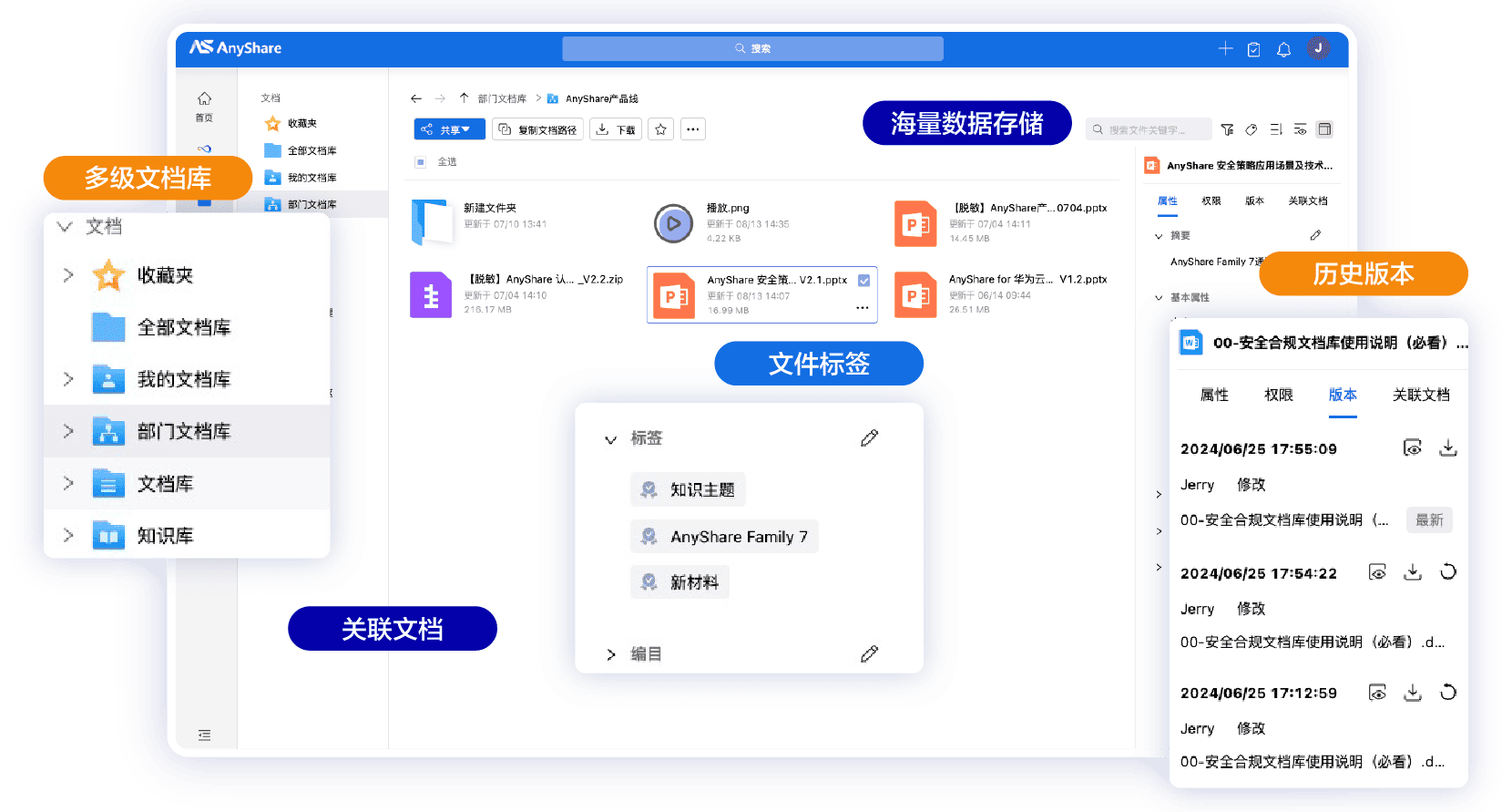
Task: Download version 2024/06/25 17:12:59
Action: pos(1413,693)
